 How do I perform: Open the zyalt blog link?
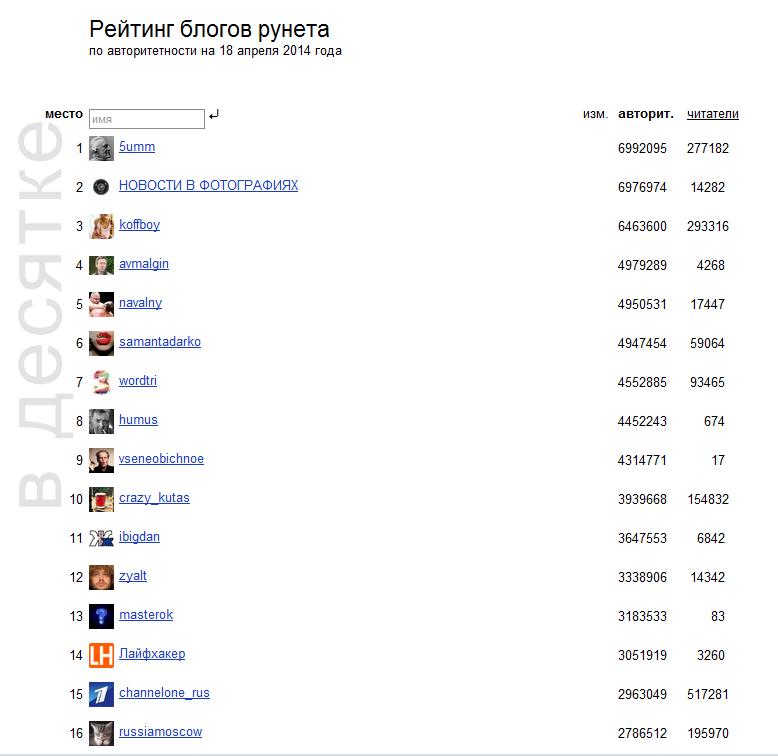pyautogui.click(x=133, y=576)
